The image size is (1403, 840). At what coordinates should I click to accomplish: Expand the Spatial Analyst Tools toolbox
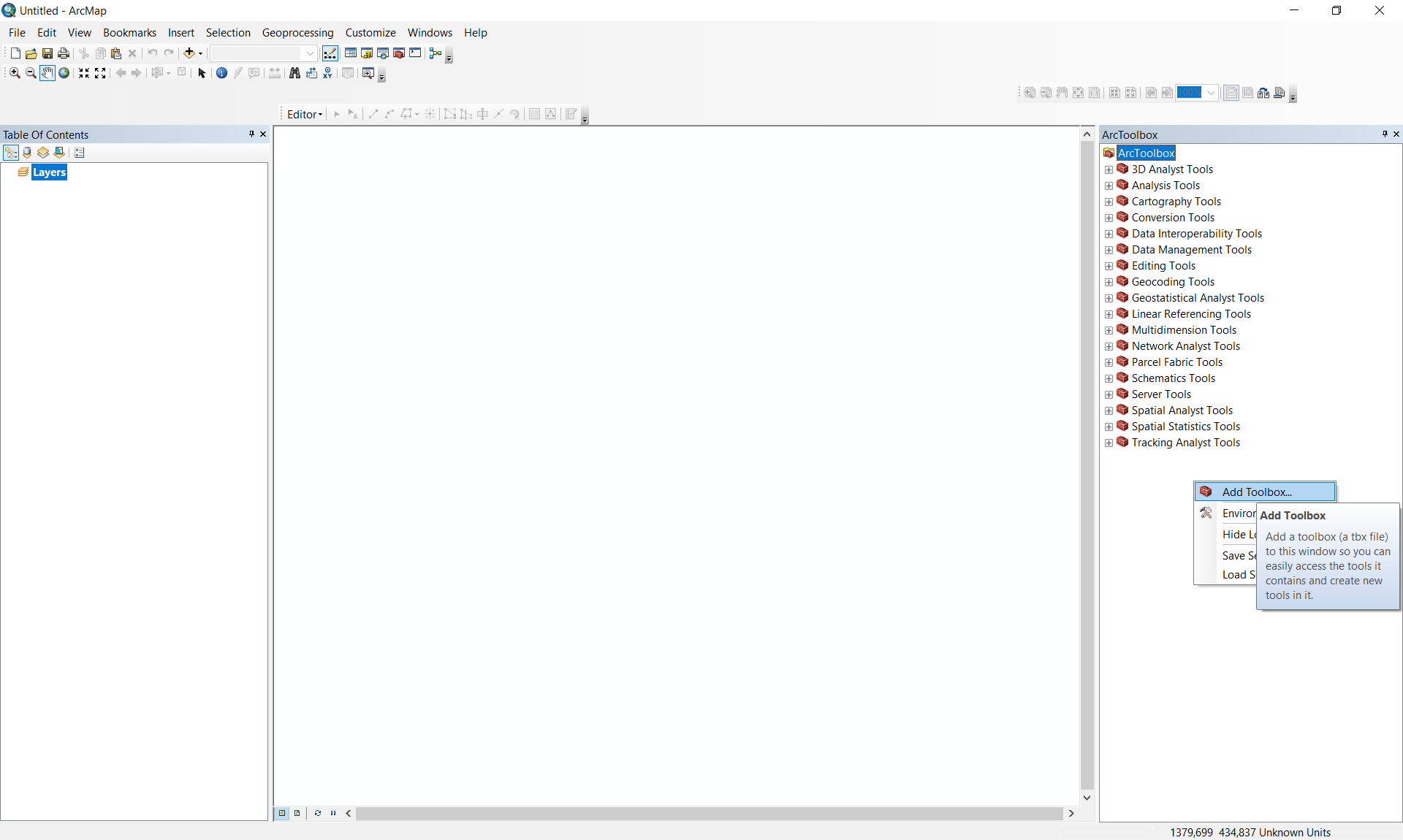pyautogui.click(x=1109, y=411)
